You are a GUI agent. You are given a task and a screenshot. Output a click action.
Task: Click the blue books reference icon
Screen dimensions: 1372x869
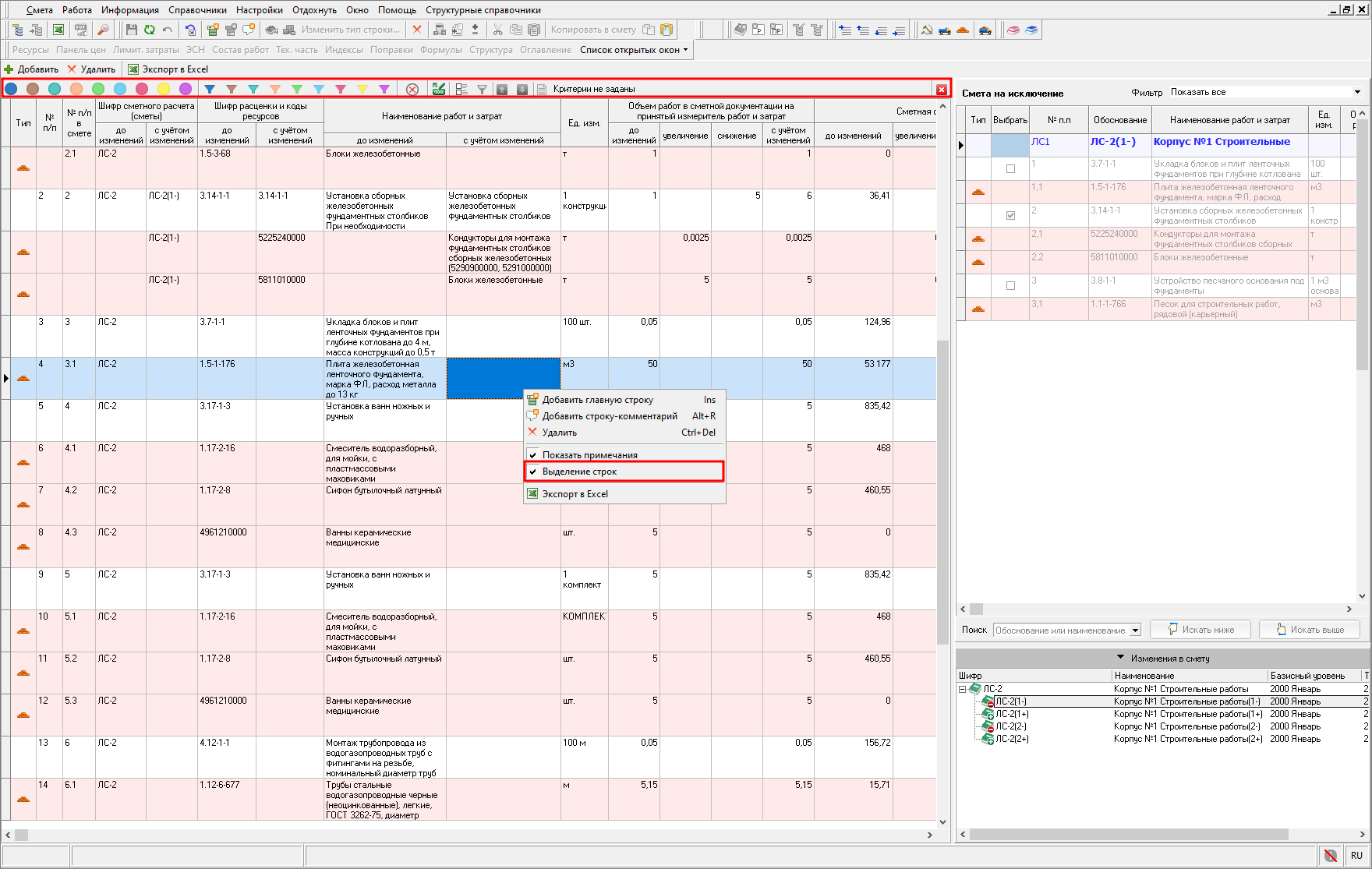tap(1031, 30)
